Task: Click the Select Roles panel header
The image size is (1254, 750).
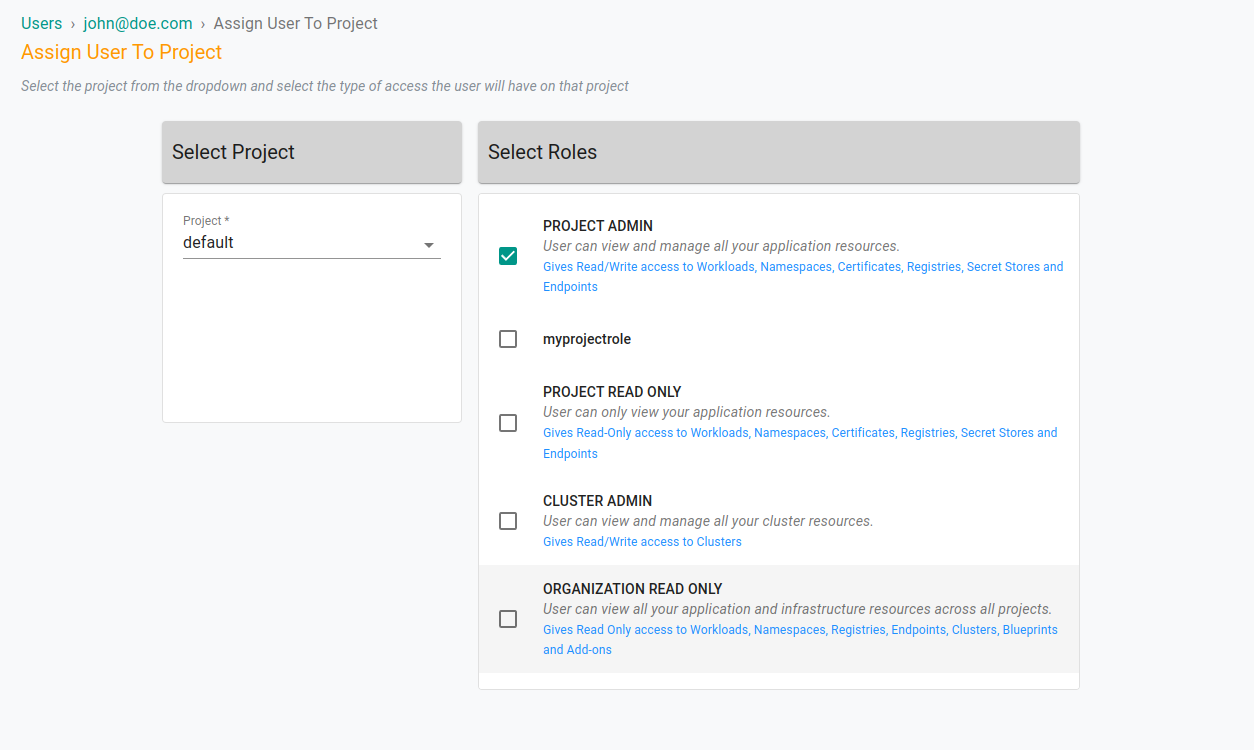Action: click(x=779, y=152)
